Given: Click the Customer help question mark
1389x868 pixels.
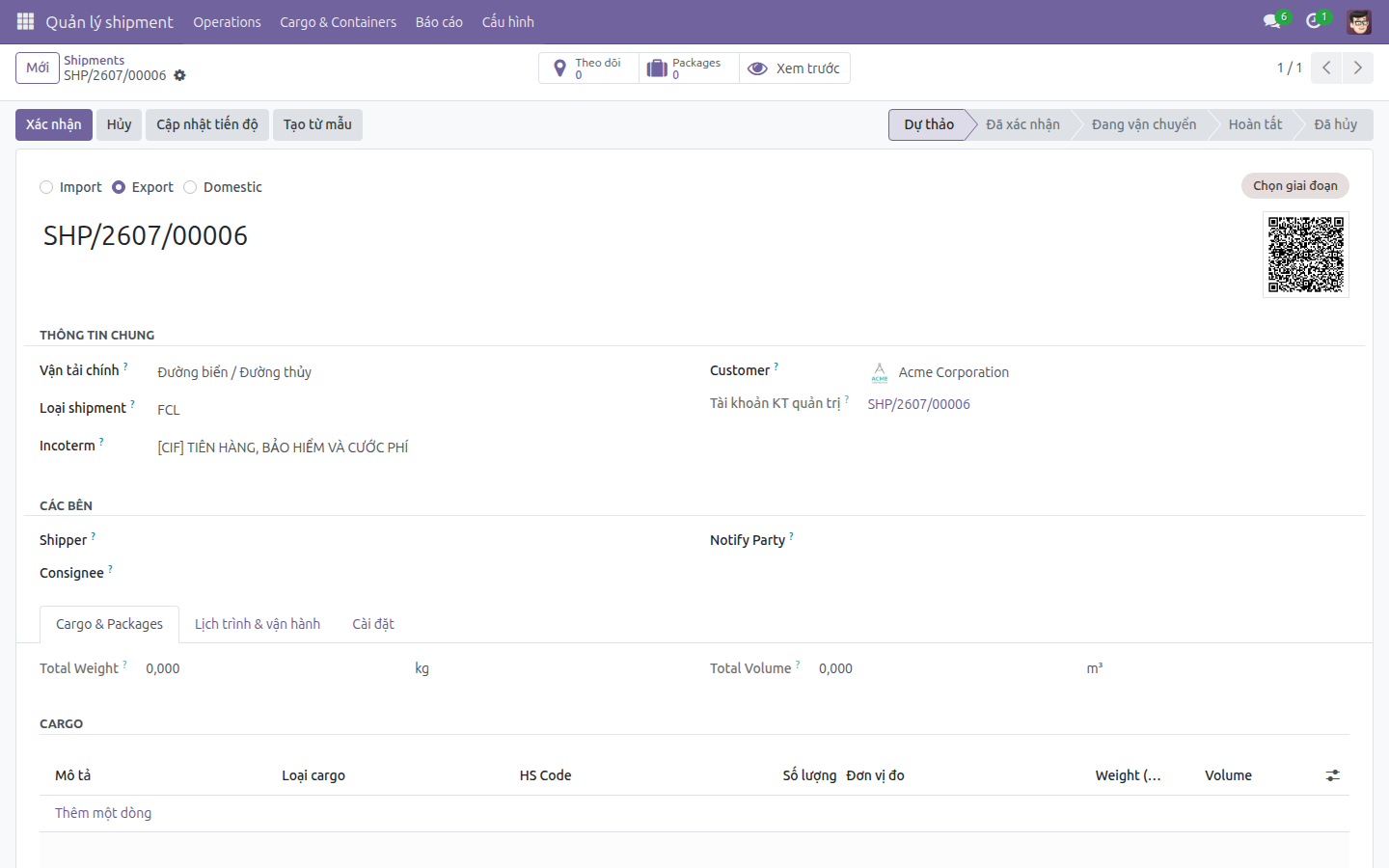Looking at the screenshot, I should point(776,366).
